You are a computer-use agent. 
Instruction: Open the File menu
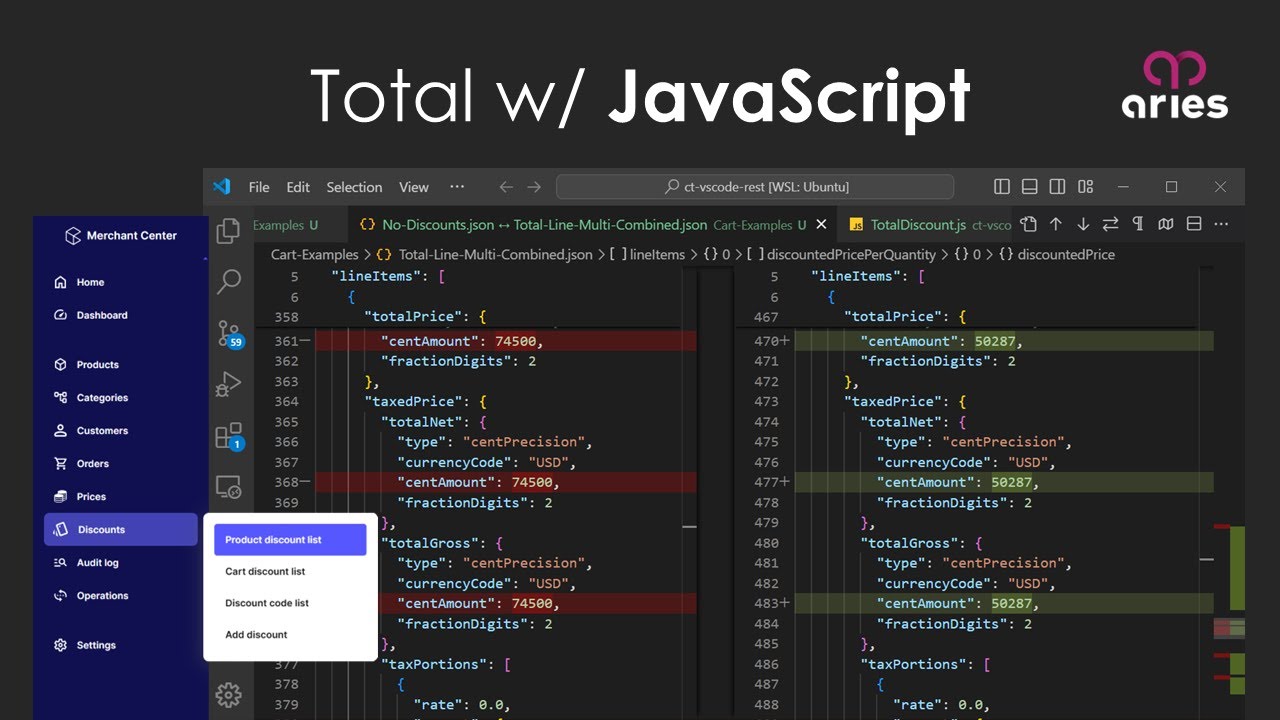click(259, 187)
